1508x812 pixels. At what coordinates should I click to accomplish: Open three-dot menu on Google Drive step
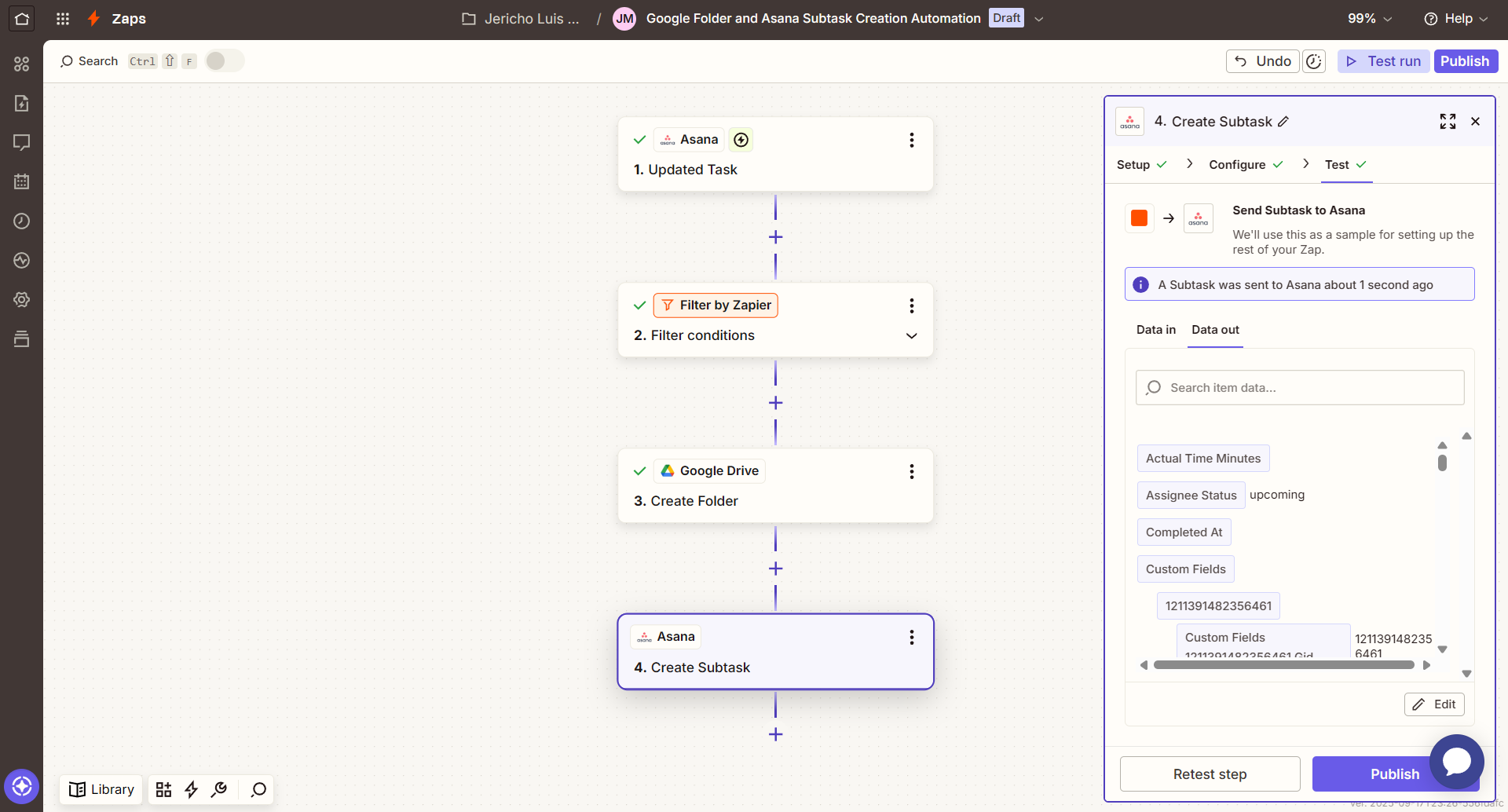coord(911,471)
